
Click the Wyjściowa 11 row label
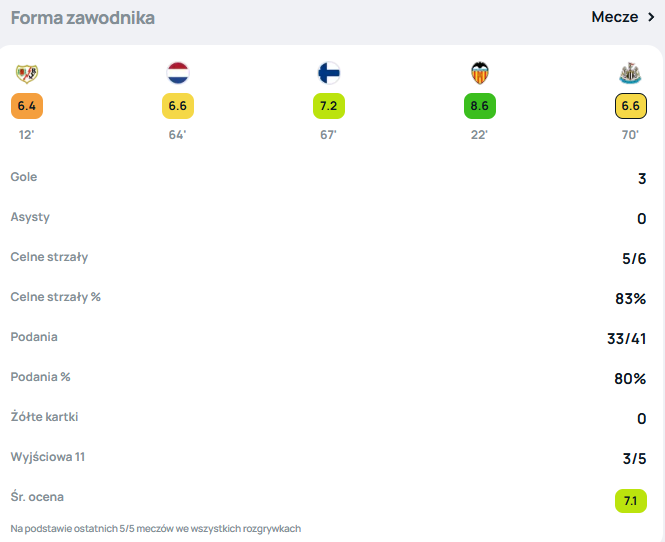pos(48,457)
